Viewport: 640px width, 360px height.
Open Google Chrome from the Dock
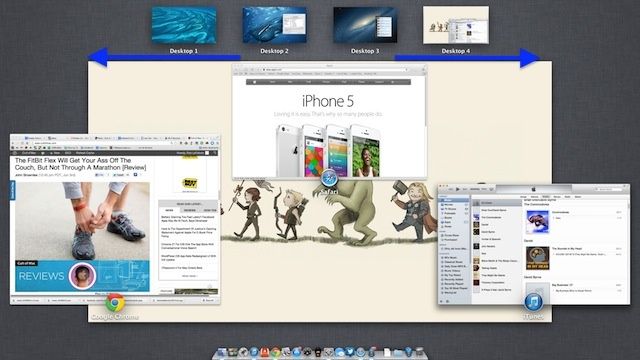[x=276, y=353]
